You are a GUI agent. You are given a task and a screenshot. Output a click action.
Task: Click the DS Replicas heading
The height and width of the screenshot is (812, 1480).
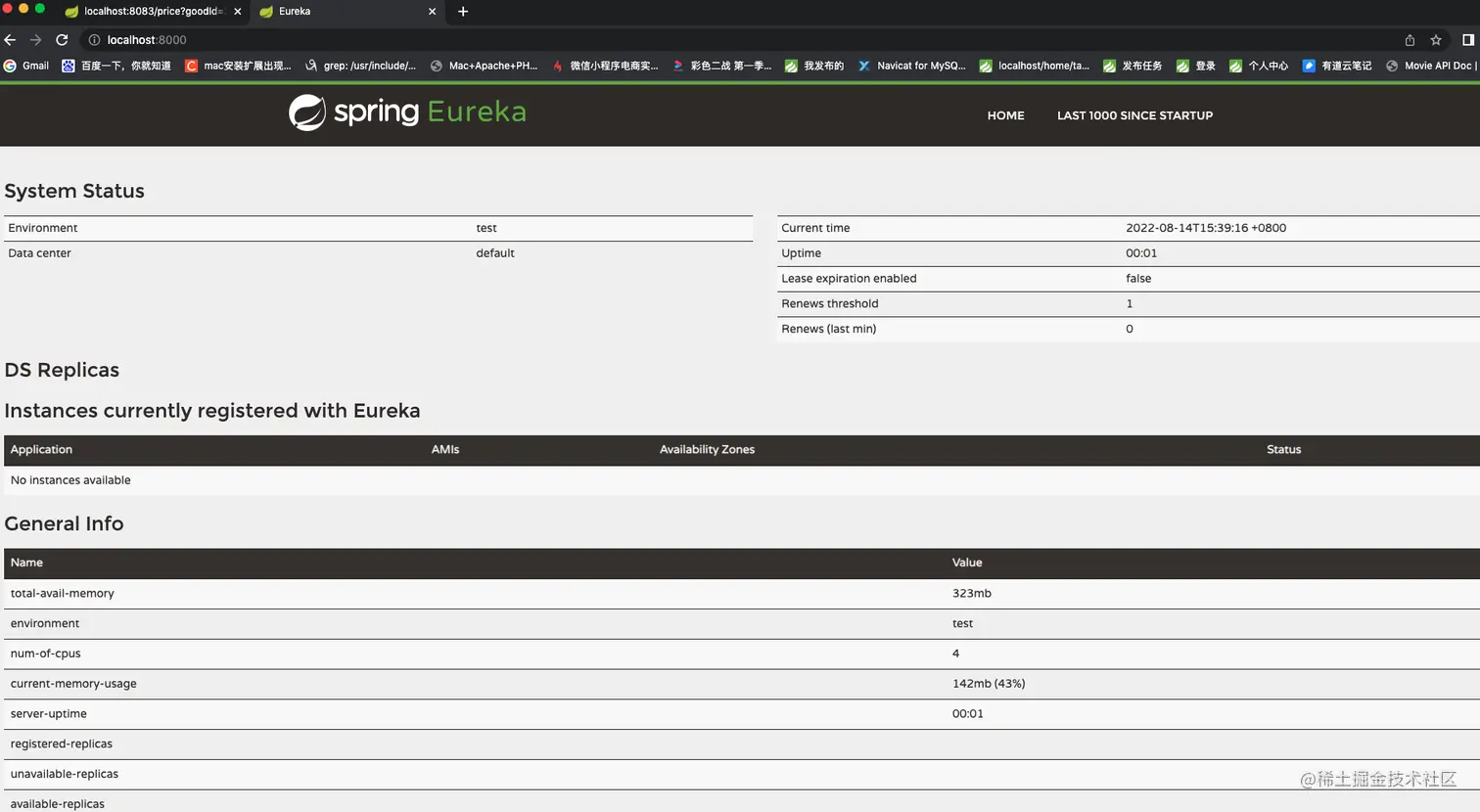tap(62, 370)
